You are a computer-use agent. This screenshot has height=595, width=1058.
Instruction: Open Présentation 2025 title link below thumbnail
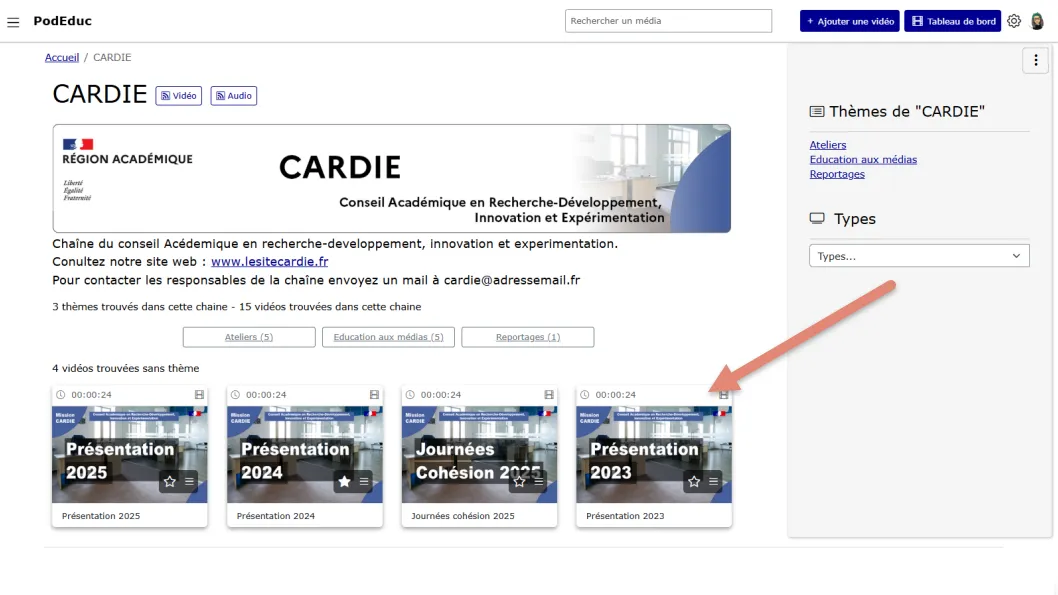pyautogui.click(x=101, y=516)
